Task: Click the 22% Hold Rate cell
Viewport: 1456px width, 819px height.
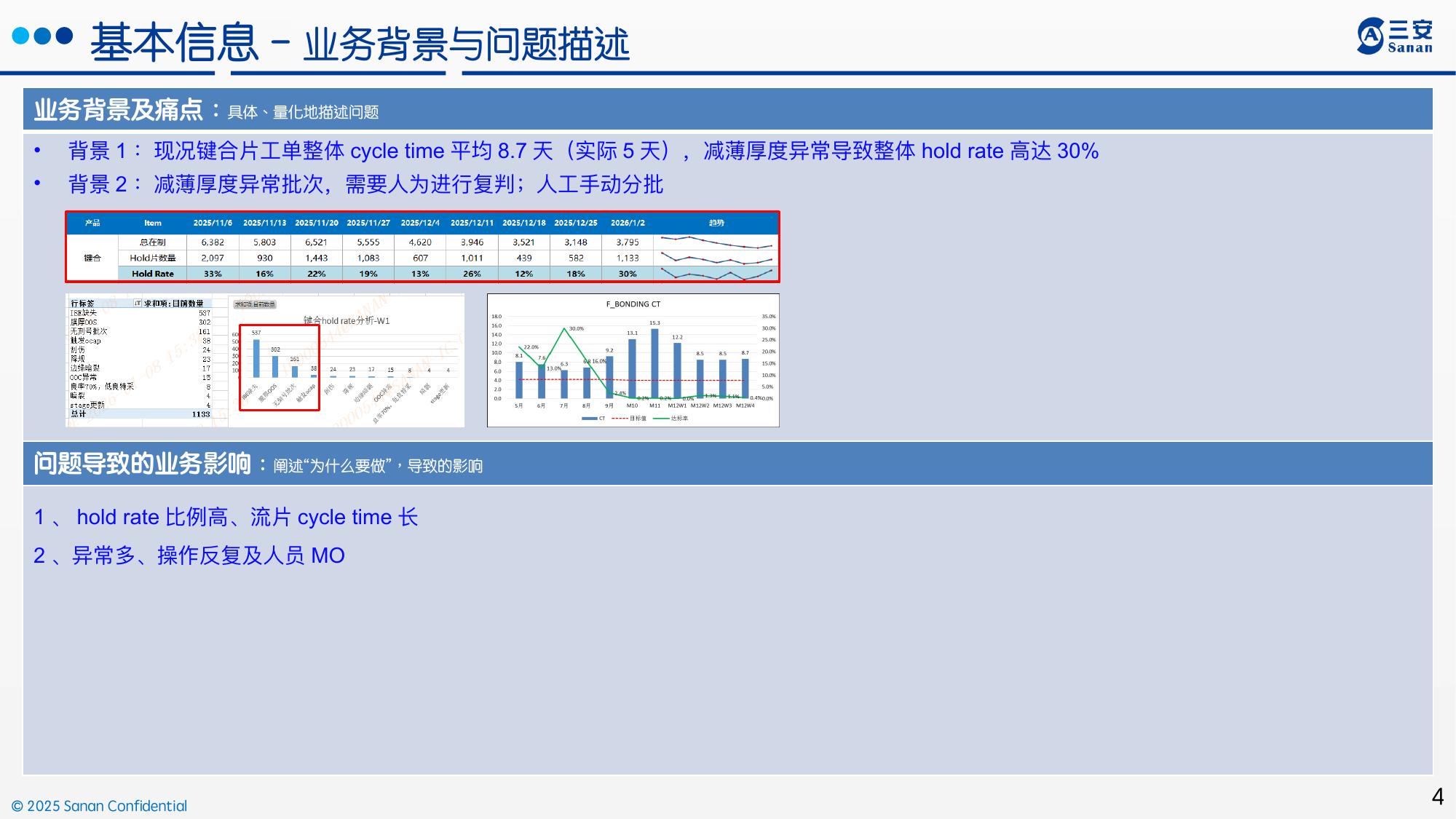Action: click(x=317, y=274)
